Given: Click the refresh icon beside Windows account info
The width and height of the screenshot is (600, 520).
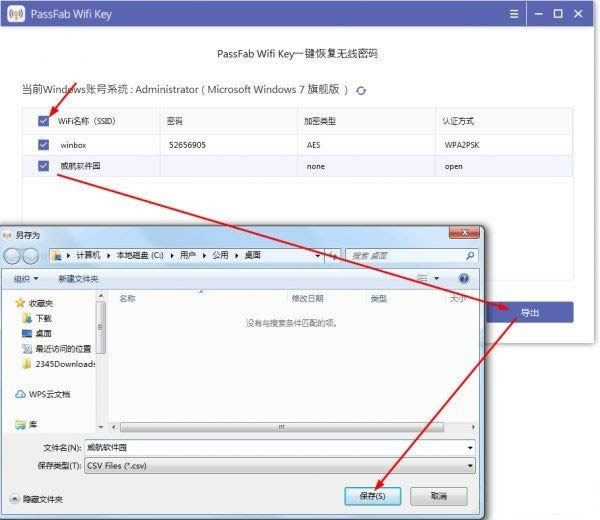Looking at the screenshot, I should pyautogui.click(x=361, y=91).
